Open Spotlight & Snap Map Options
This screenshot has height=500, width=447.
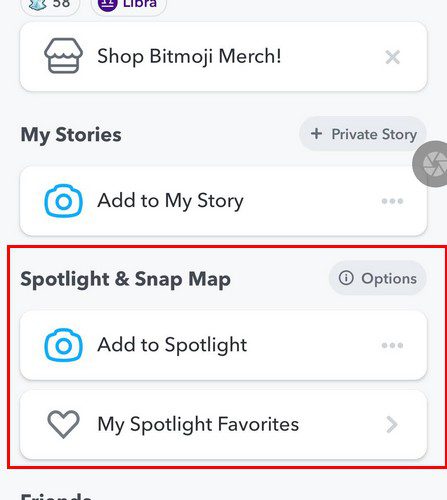click(378, 278)
